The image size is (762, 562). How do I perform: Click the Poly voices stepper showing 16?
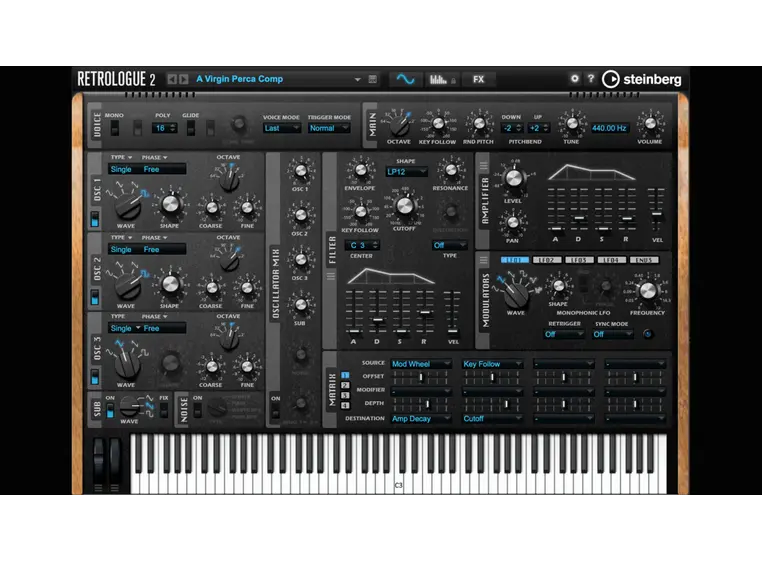pyautogui.click(x=164, y=128)
